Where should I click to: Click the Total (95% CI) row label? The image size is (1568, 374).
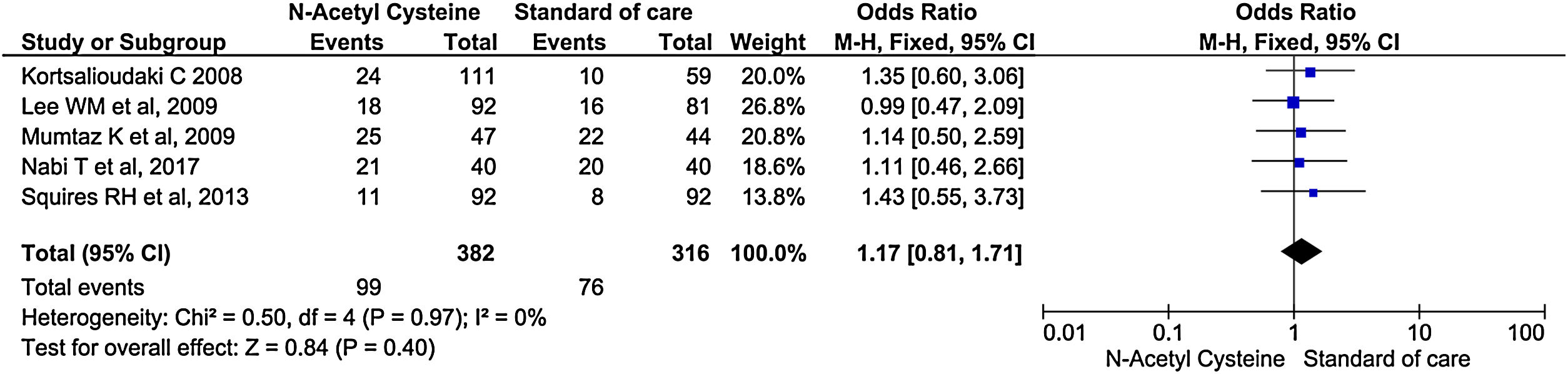(96, 253)
